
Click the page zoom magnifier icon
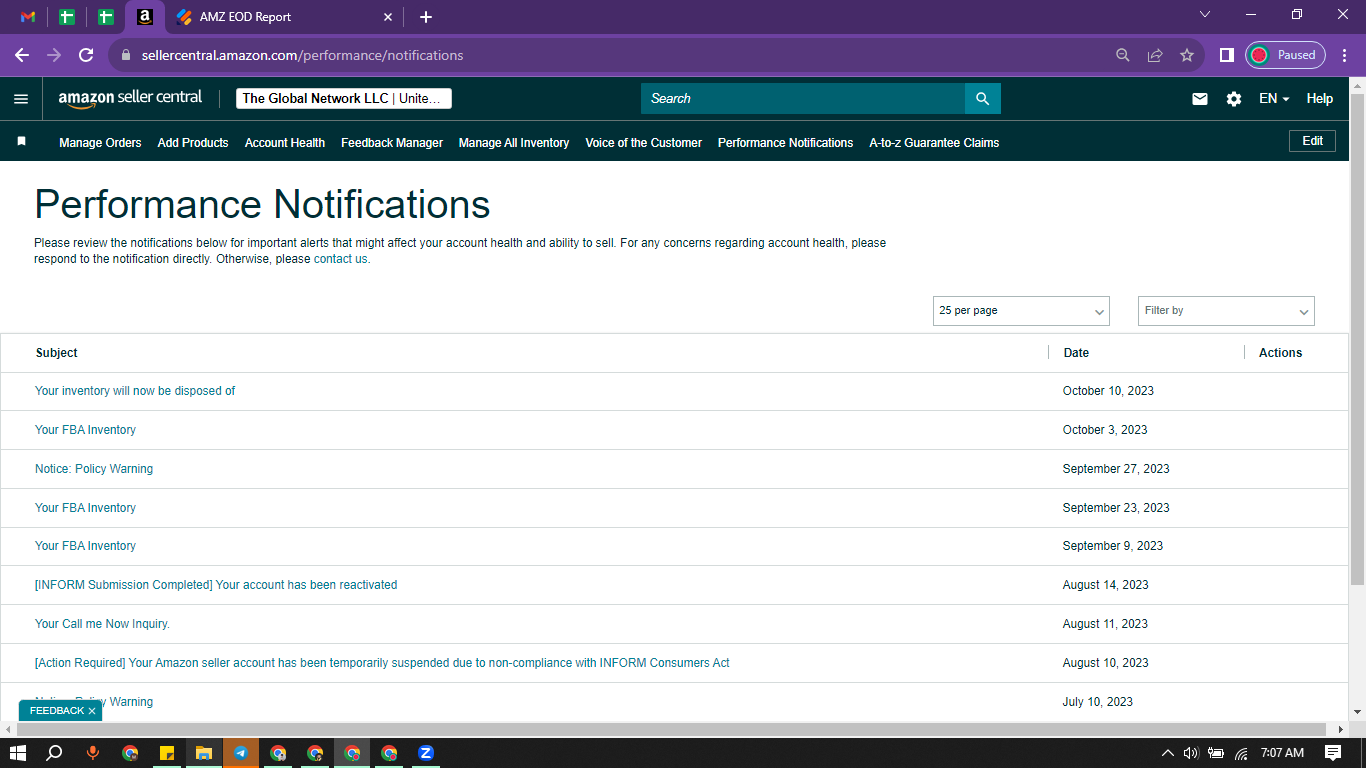[1123, 55]
